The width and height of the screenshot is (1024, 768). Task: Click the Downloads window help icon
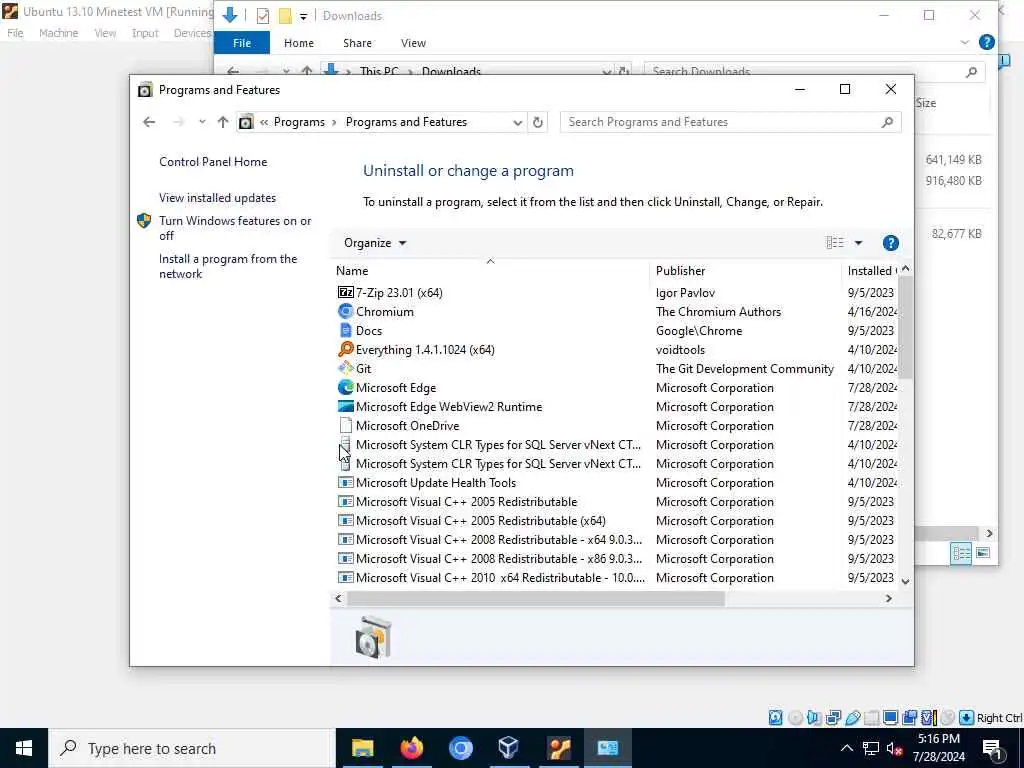pos(986,42)
